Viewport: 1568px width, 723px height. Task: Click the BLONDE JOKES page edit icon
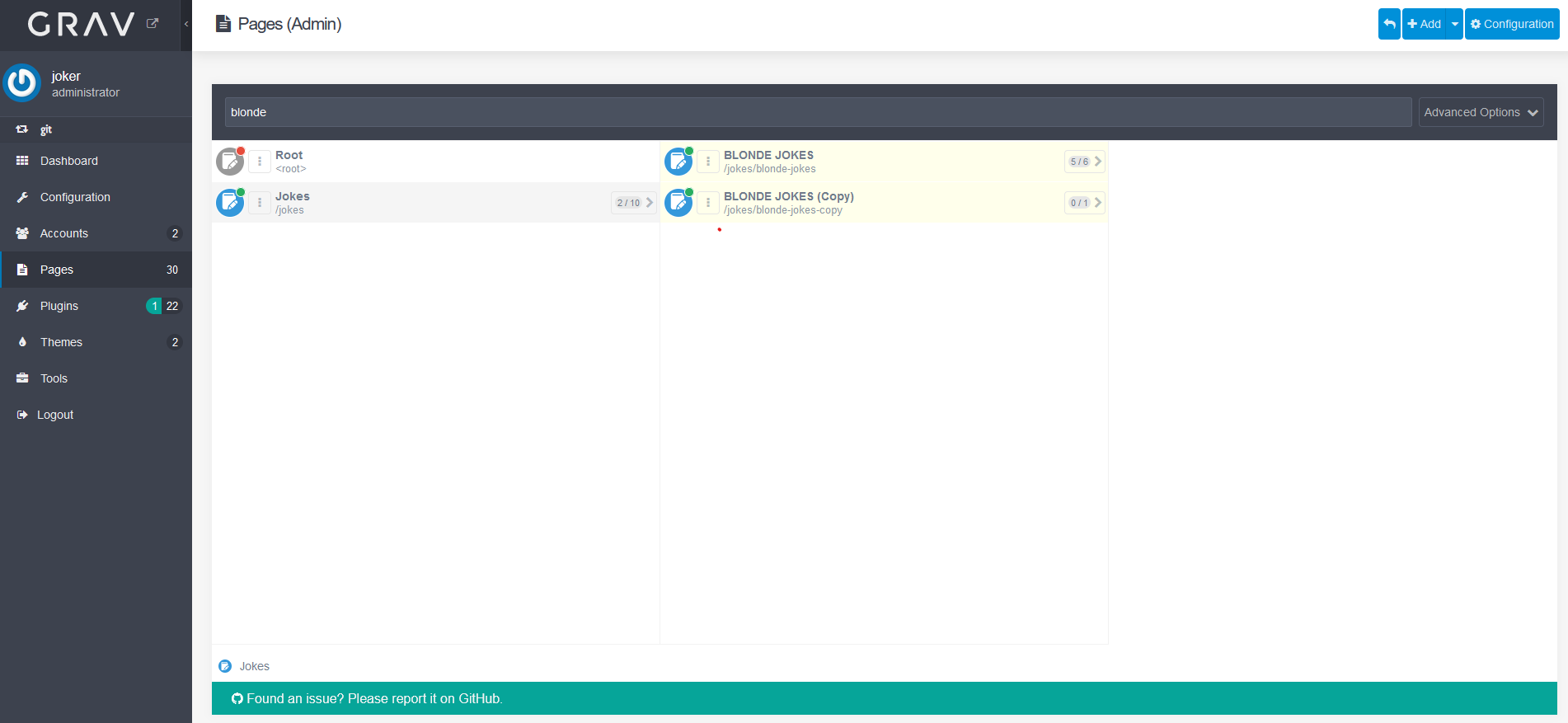pyautogui.click(x=678, y=162)
